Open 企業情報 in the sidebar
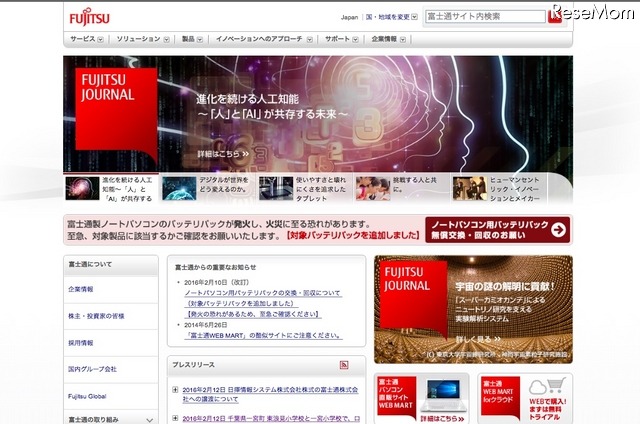Image resolution: width=640 pixels, height=424 pixels. pyautogui.click(x=81, y=289)
